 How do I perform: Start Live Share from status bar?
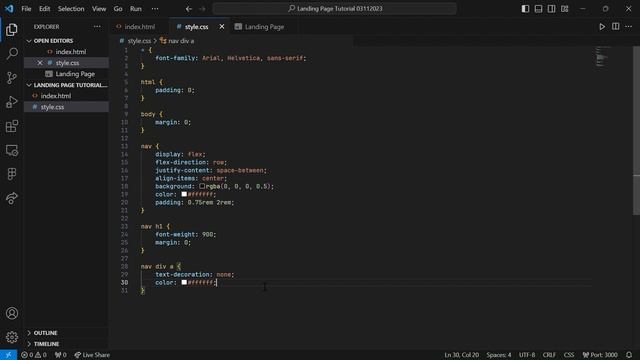click(92, 355)
